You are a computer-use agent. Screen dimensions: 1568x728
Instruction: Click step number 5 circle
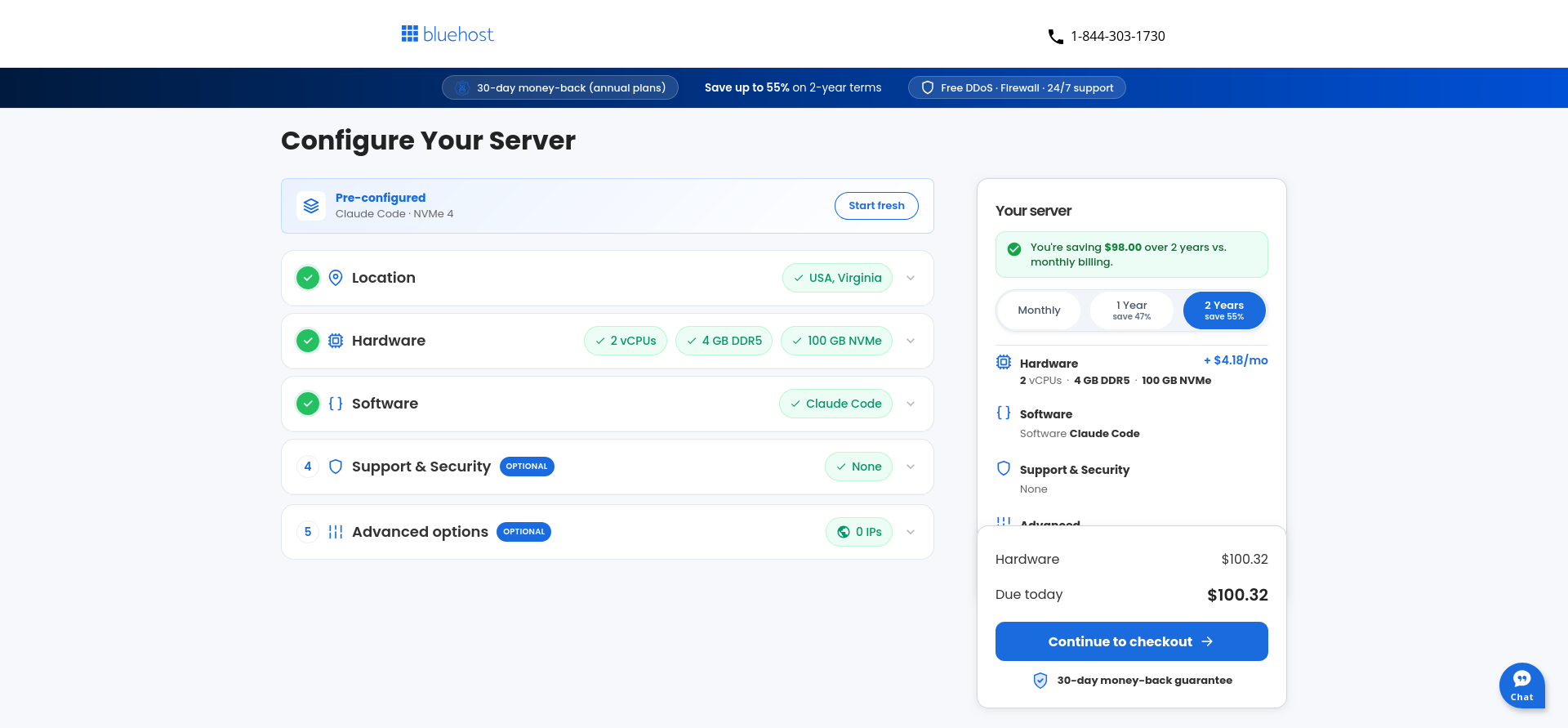tap(308, 532)
